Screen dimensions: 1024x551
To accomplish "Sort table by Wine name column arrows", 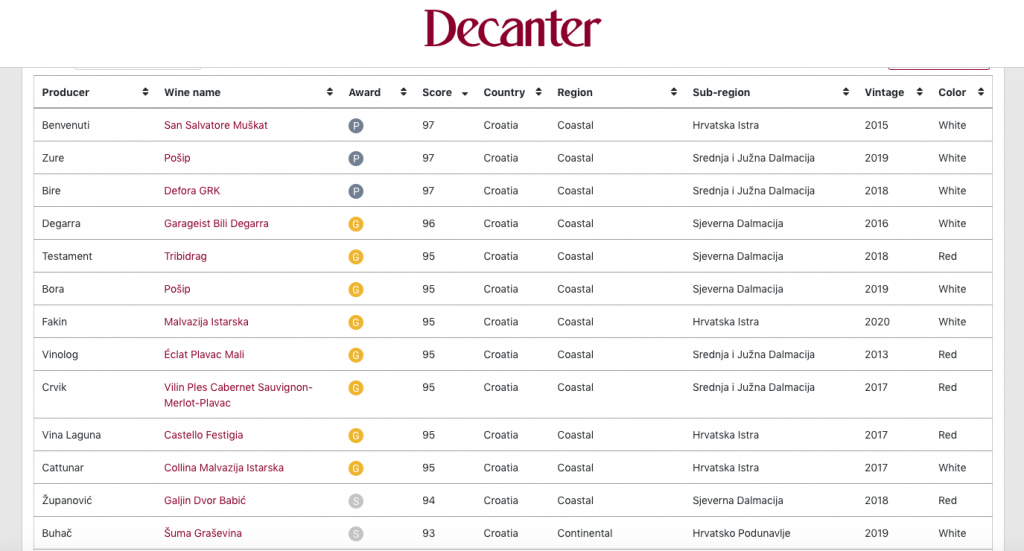I will [x=330, y=92].
